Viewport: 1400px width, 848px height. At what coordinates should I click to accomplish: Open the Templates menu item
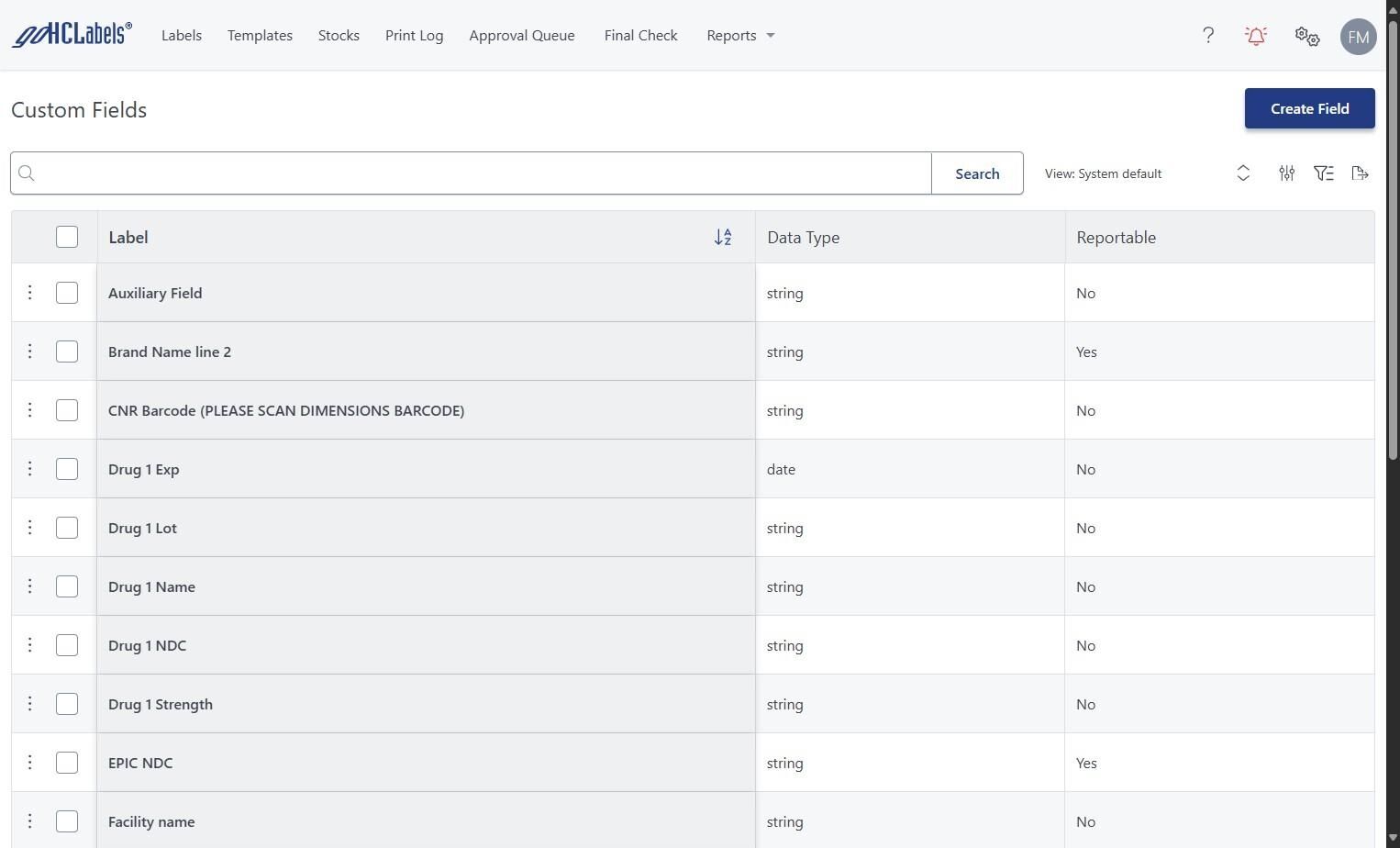pos(260,36)
